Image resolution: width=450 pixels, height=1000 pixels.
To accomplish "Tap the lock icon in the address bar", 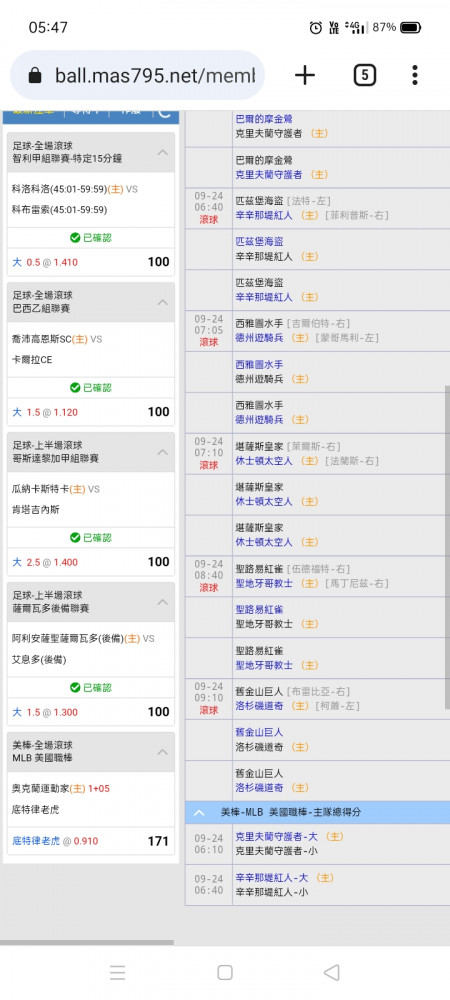I will (x=35, y=76).
